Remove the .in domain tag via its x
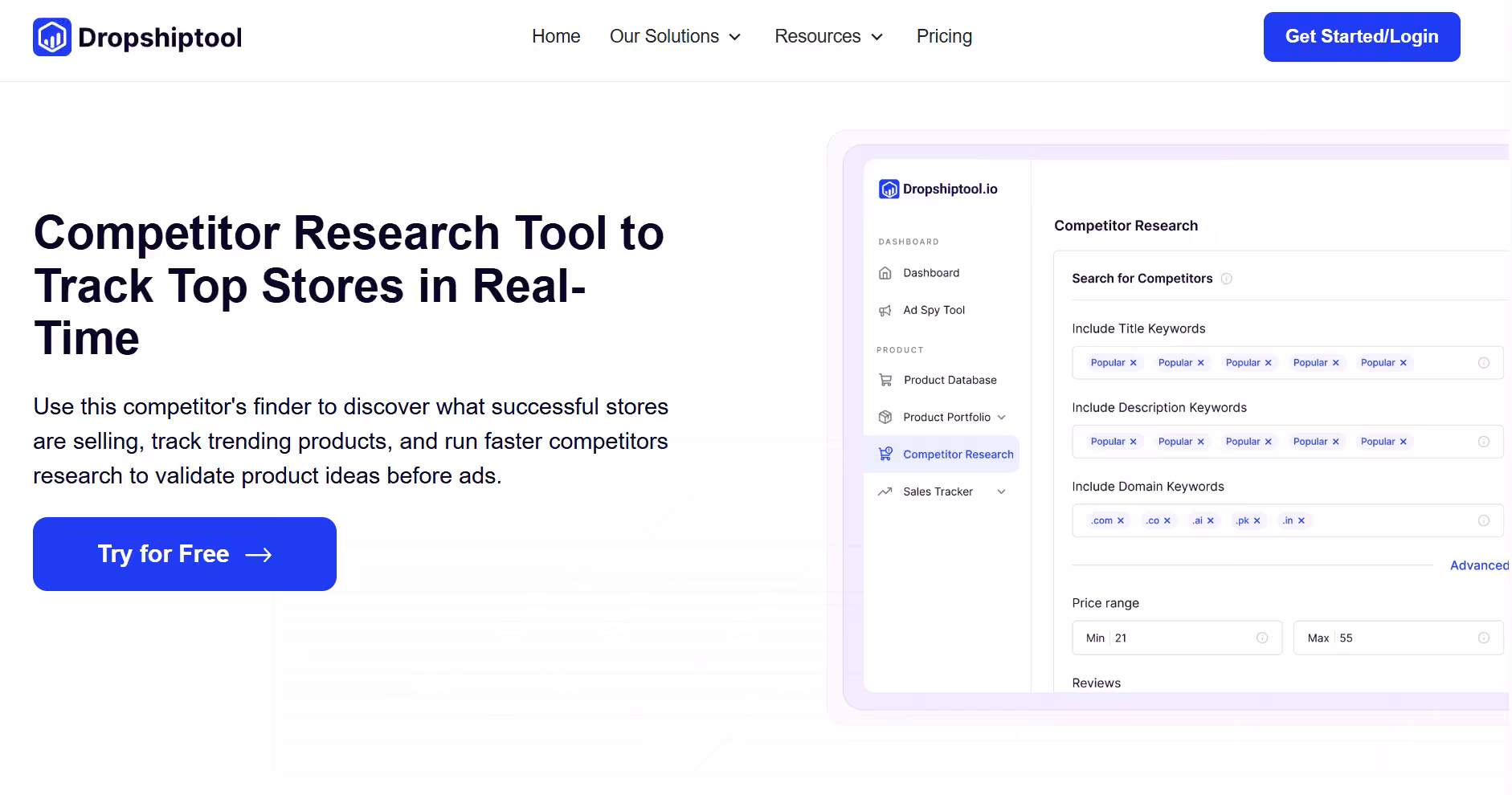The width and height of the screenshot is (1512, 795). click(1302, 520)
